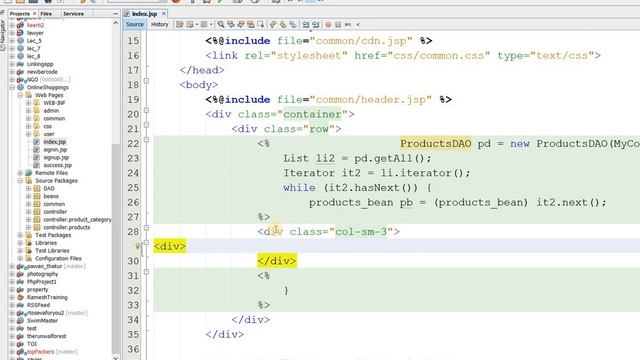Select the beans package
The height and width of the screenshot is (360, 640).
tap(51, 196)
